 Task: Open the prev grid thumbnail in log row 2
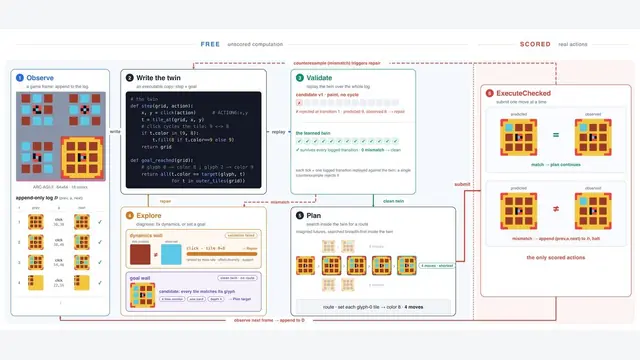(x=36, y=242)
